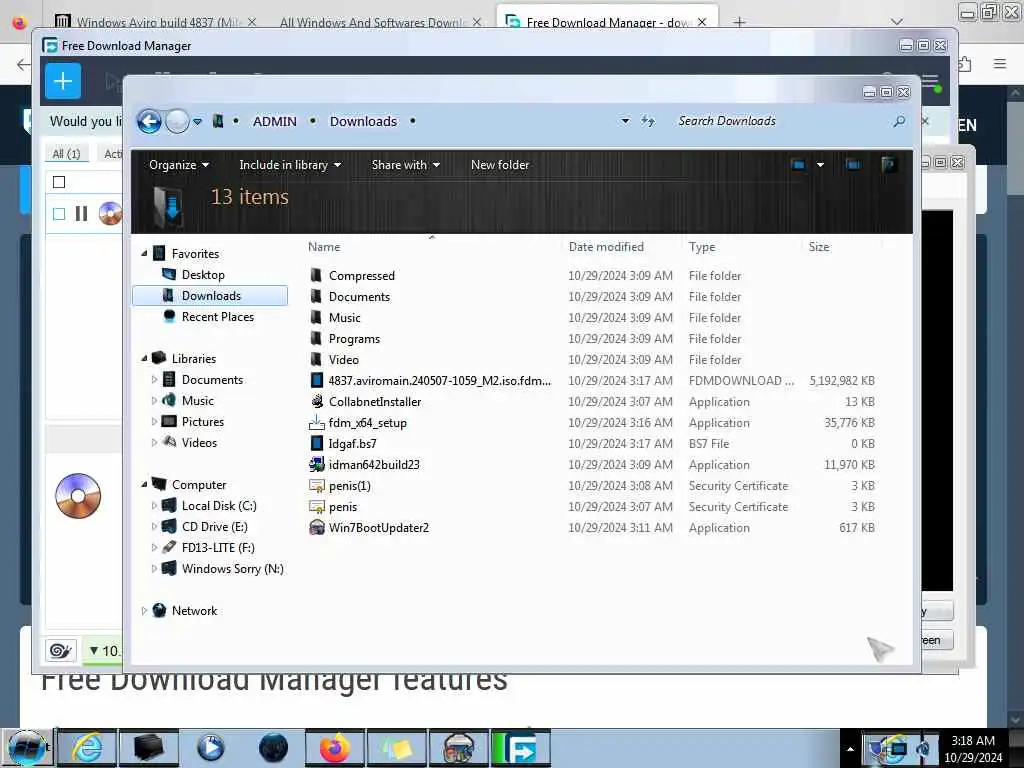Switch to the All (1) tab in FDM
The width and height of the screenshot is (1024, 768).
pos(66,153)
